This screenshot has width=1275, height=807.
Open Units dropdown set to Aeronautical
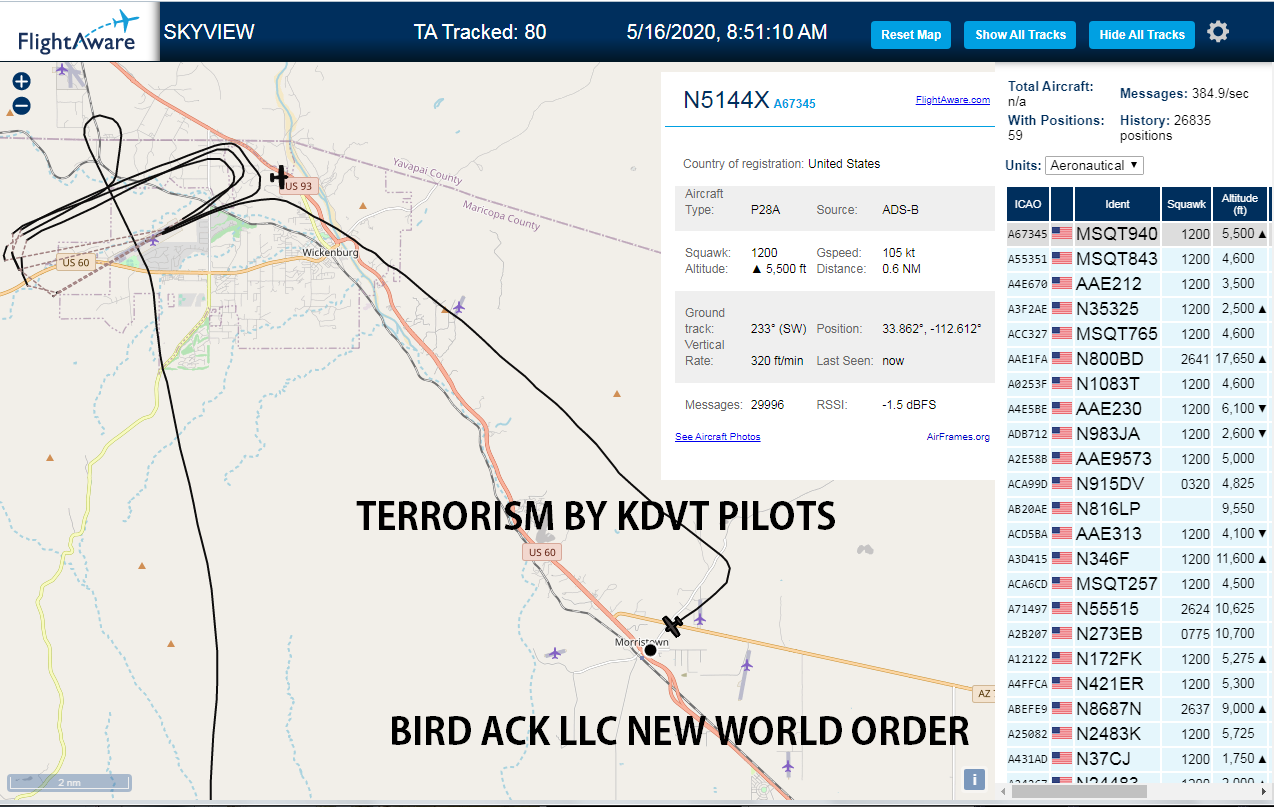pos(1094,165)
